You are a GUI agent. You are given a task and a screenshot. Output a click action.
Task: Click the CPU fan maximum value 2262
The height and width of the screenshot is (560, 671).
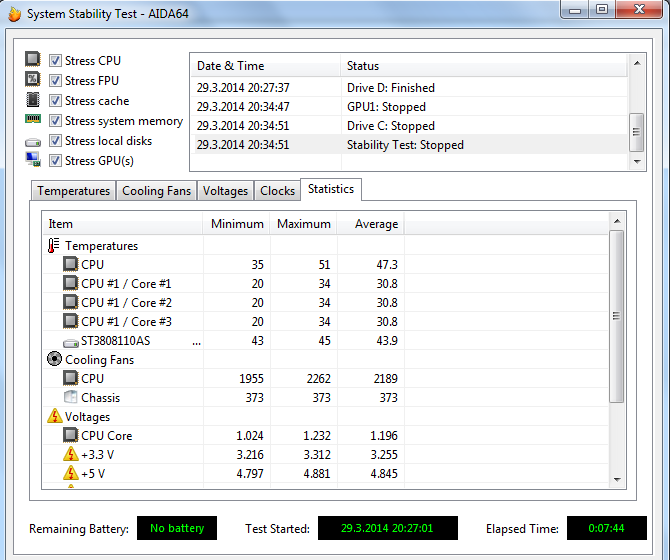319,379
